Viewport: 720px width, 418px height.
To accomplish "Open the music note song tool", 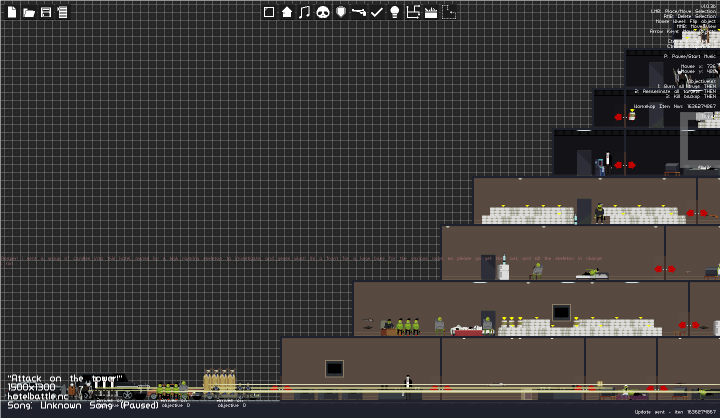I will 304,12.
